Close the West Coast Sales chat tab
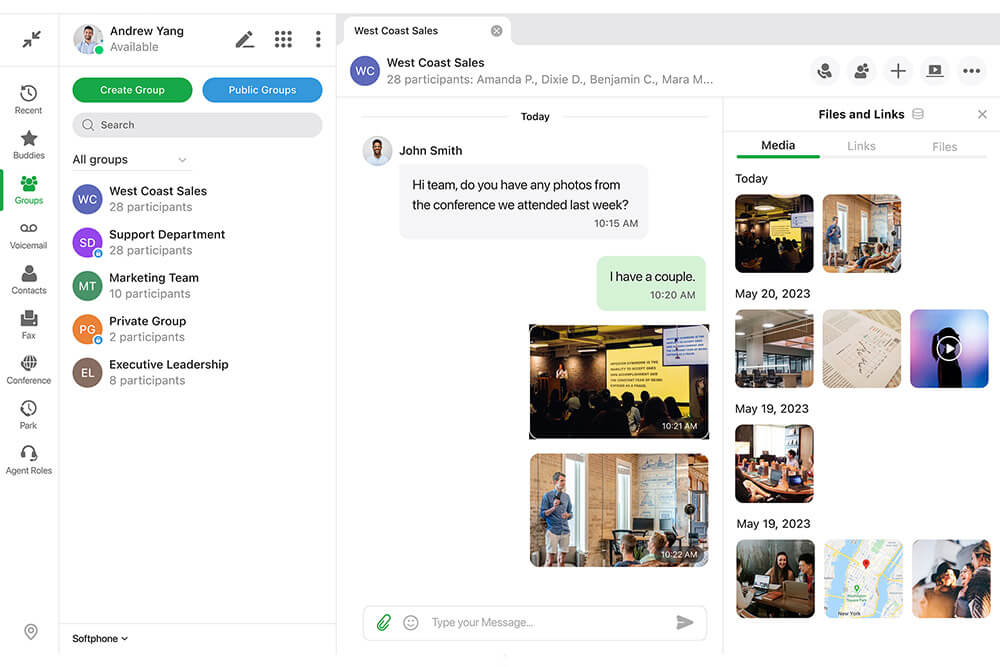The width and height of the screenshot is (1000, 667). [x=496, y=31]
